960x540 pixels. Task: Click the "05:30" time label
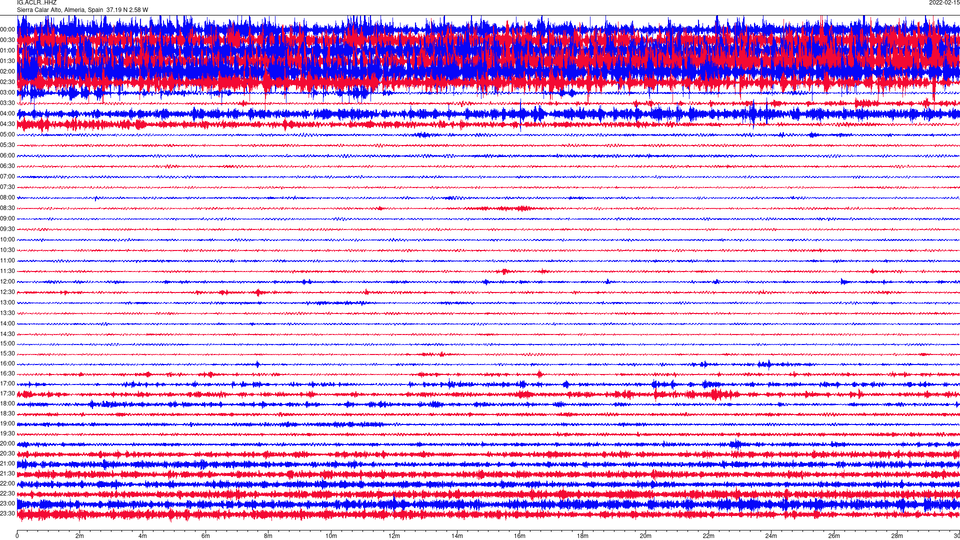pos(7,145)
